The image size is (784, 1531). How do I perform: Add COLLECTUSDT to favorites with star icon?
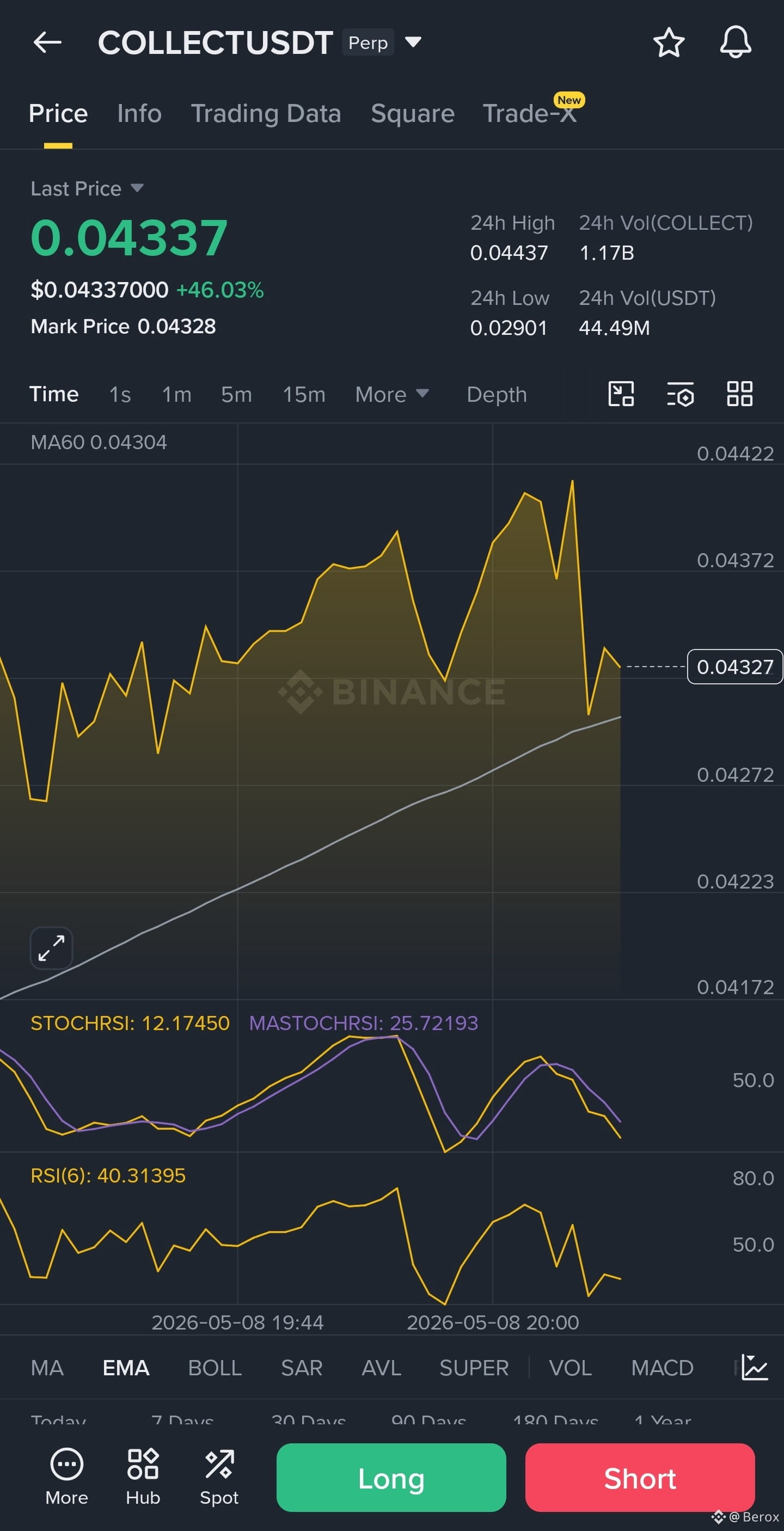coord(669,42)
